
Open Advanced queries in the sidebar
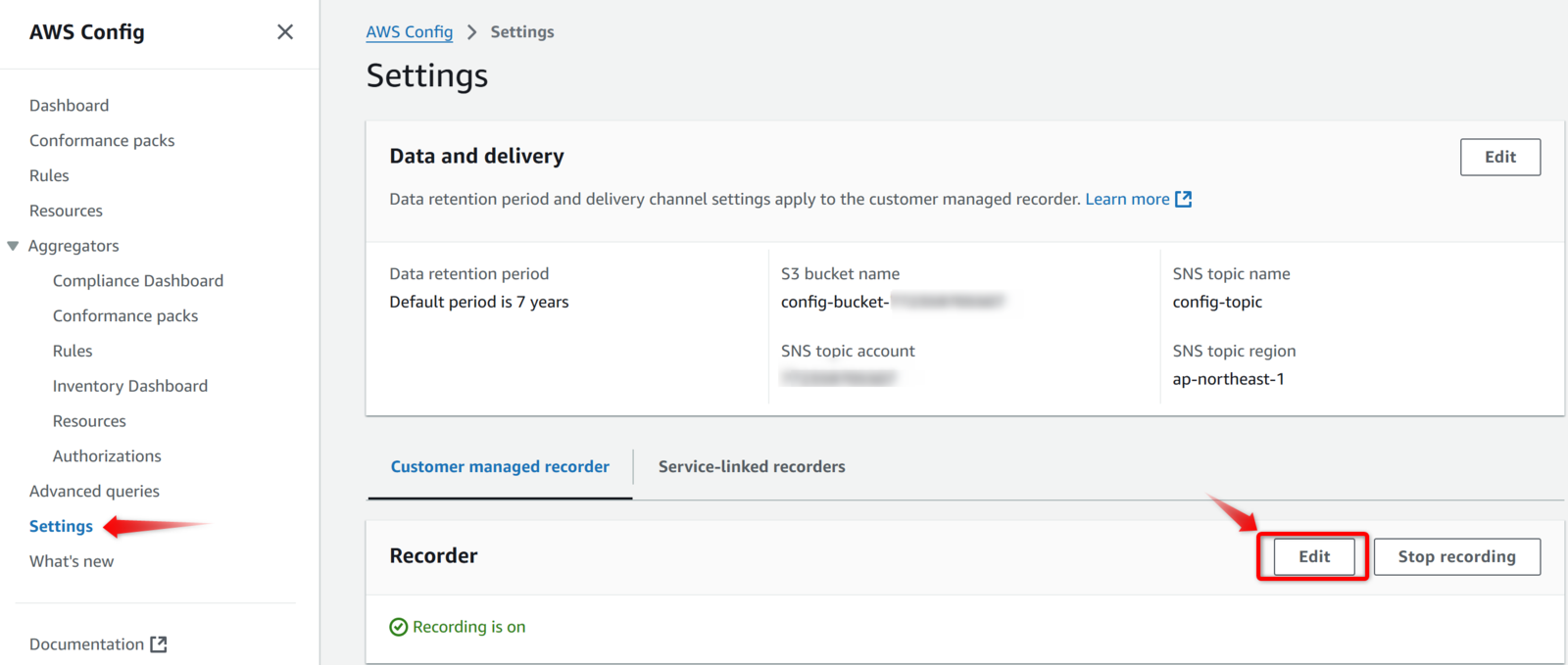pyautogui.click(x=94, y=491)
